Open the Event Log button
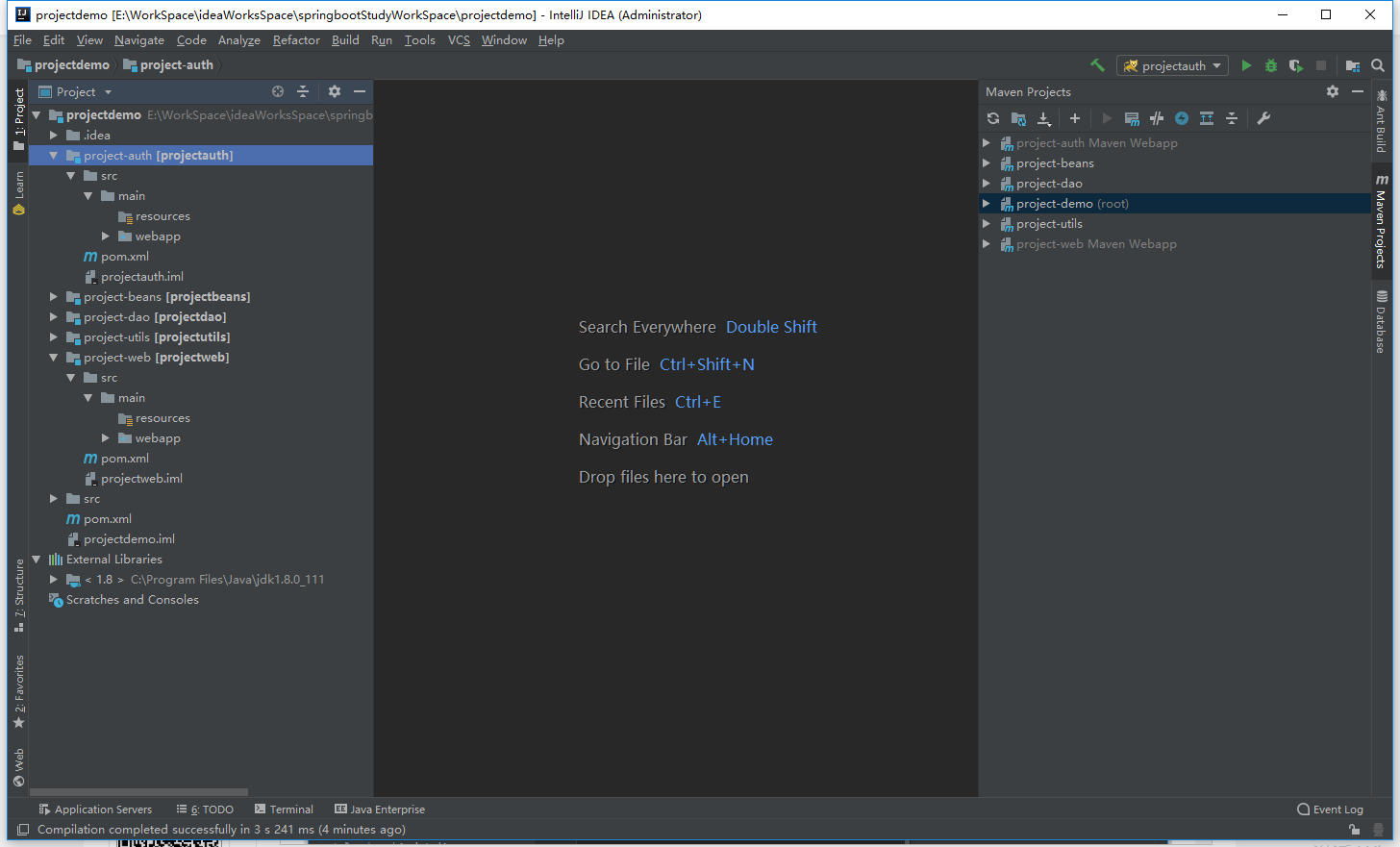The height and width of the screenshot is (847, 1400). (x=1330, y=810)
